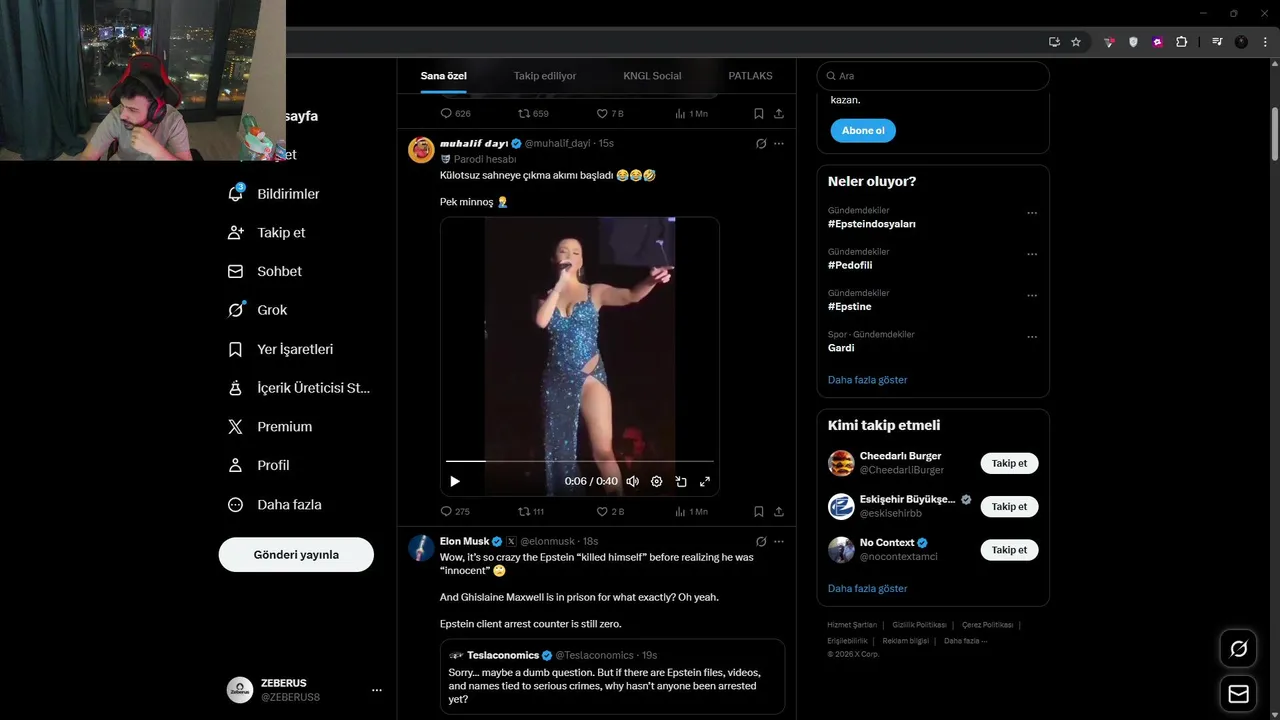This screenshot has height=720, width=1280.
Task: Open Sohbet envelope icon in sidebar
Action: click(x=236, y=271)
